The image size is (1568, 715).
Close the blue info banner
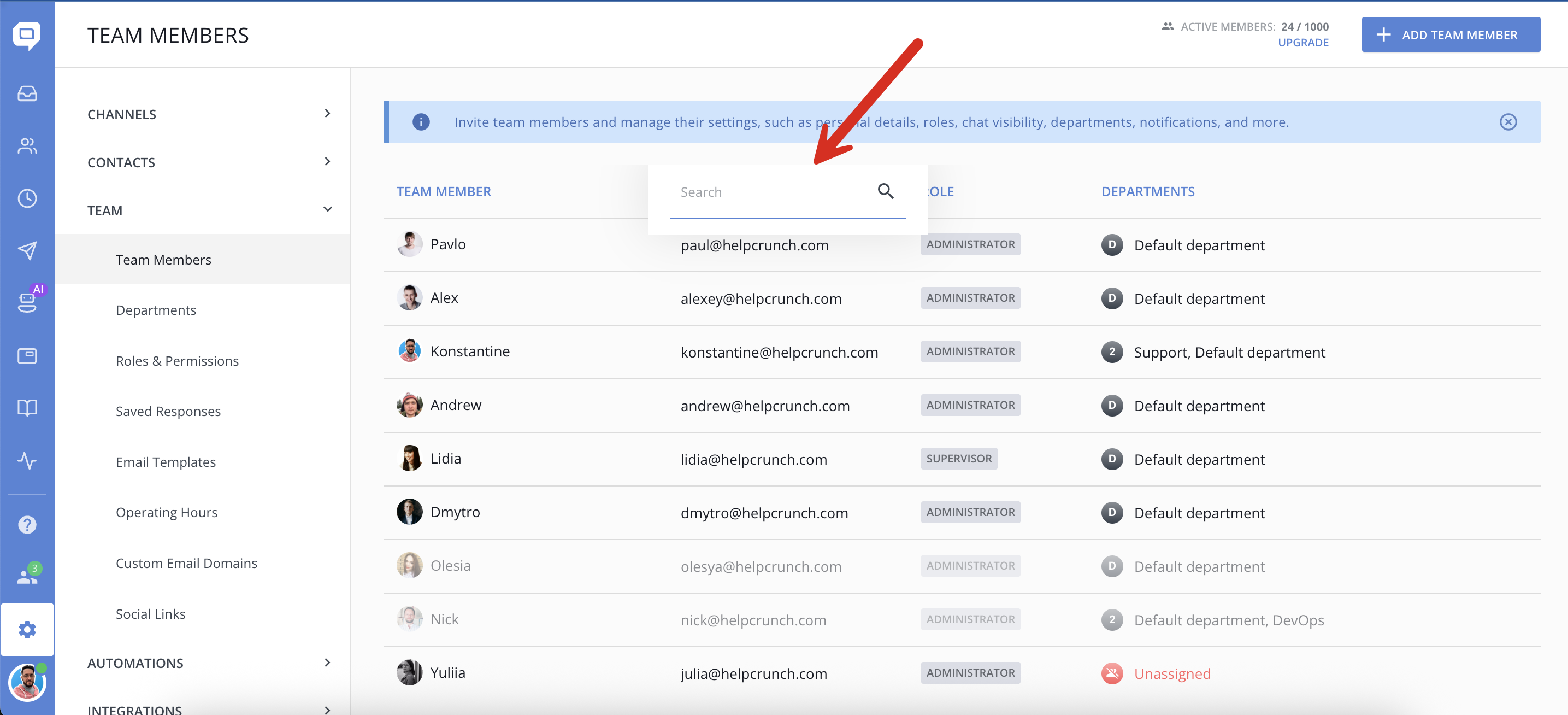tap(1508, 122)
